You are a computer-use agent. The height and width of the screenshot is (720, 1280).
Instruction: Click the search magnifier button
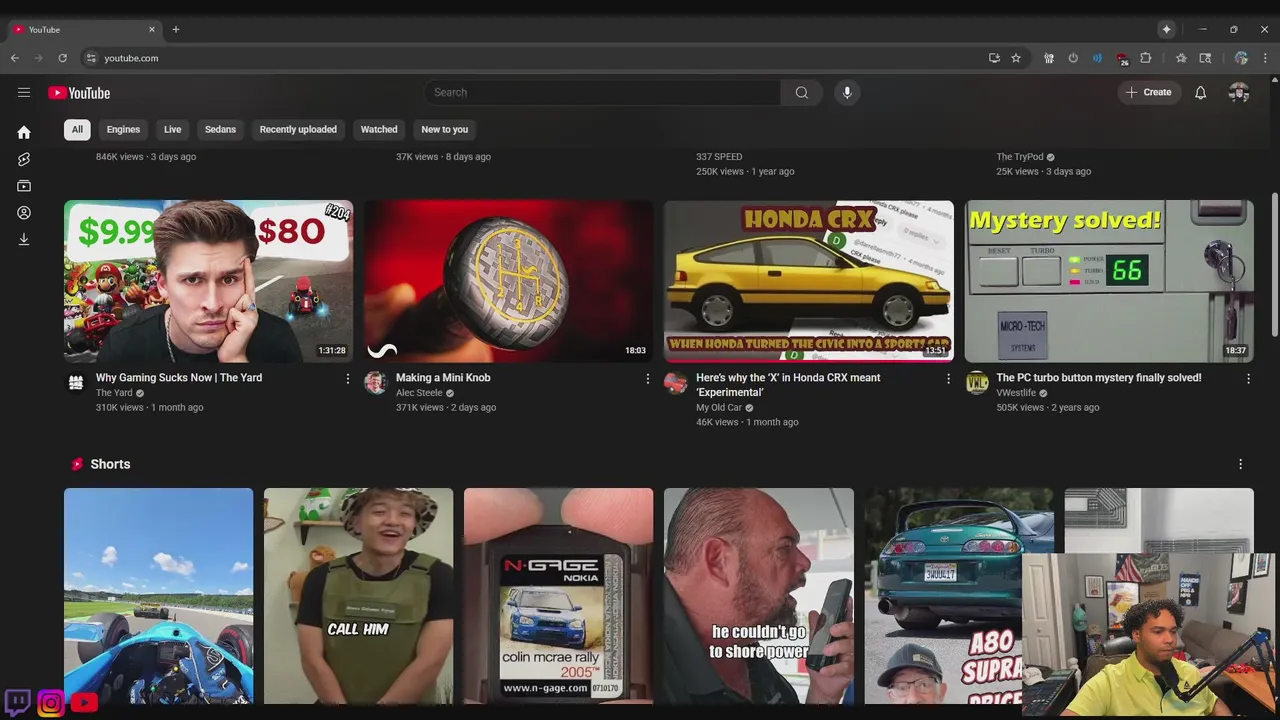tap(802, 92)
